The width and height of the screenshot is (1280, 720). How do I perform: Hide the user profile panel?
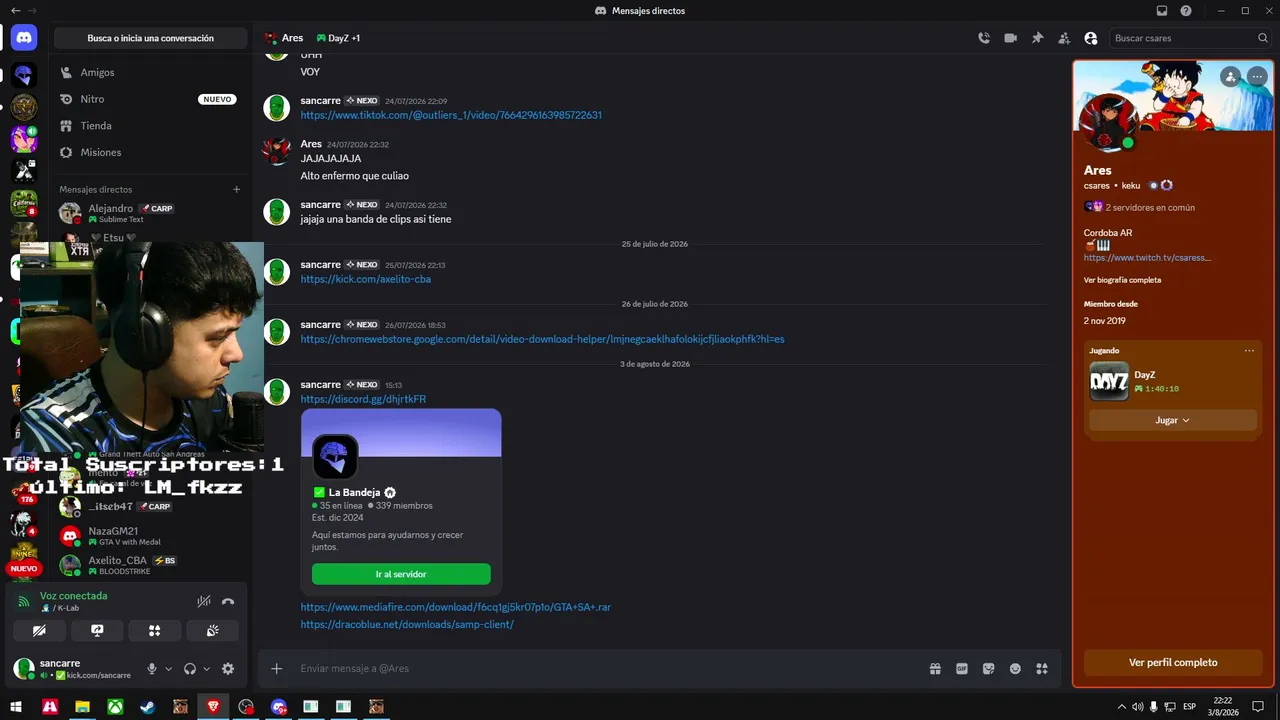pyautogui.click(x=1091, y=38)
